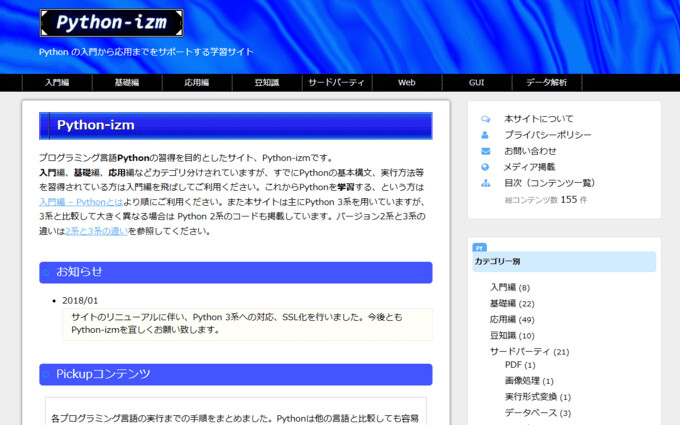Open the 入門編 navigation menu item
This screenshot has height=425, width=680.
coord(57,82)
